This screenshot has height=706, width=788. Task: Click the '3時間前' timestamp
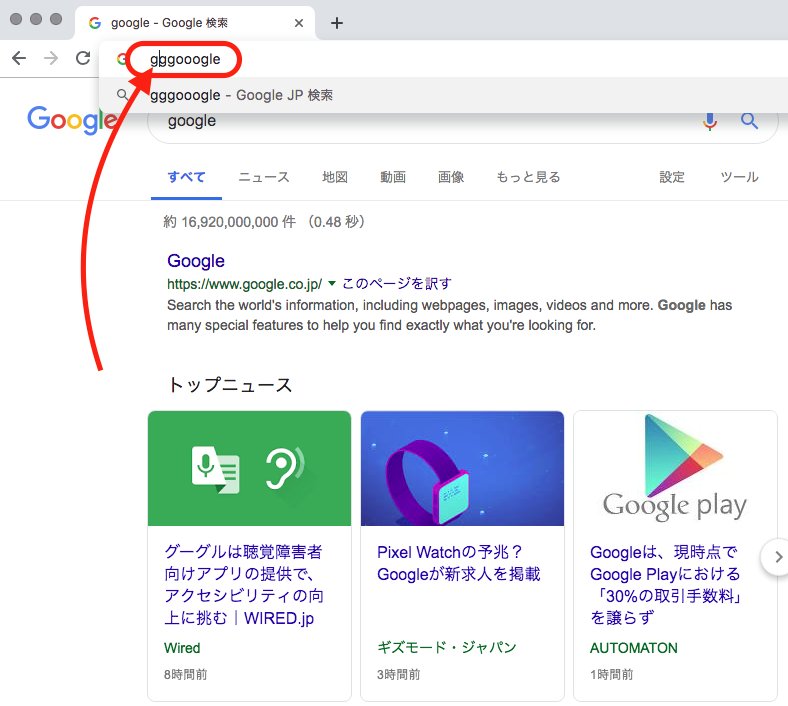[x=398, y=674]
